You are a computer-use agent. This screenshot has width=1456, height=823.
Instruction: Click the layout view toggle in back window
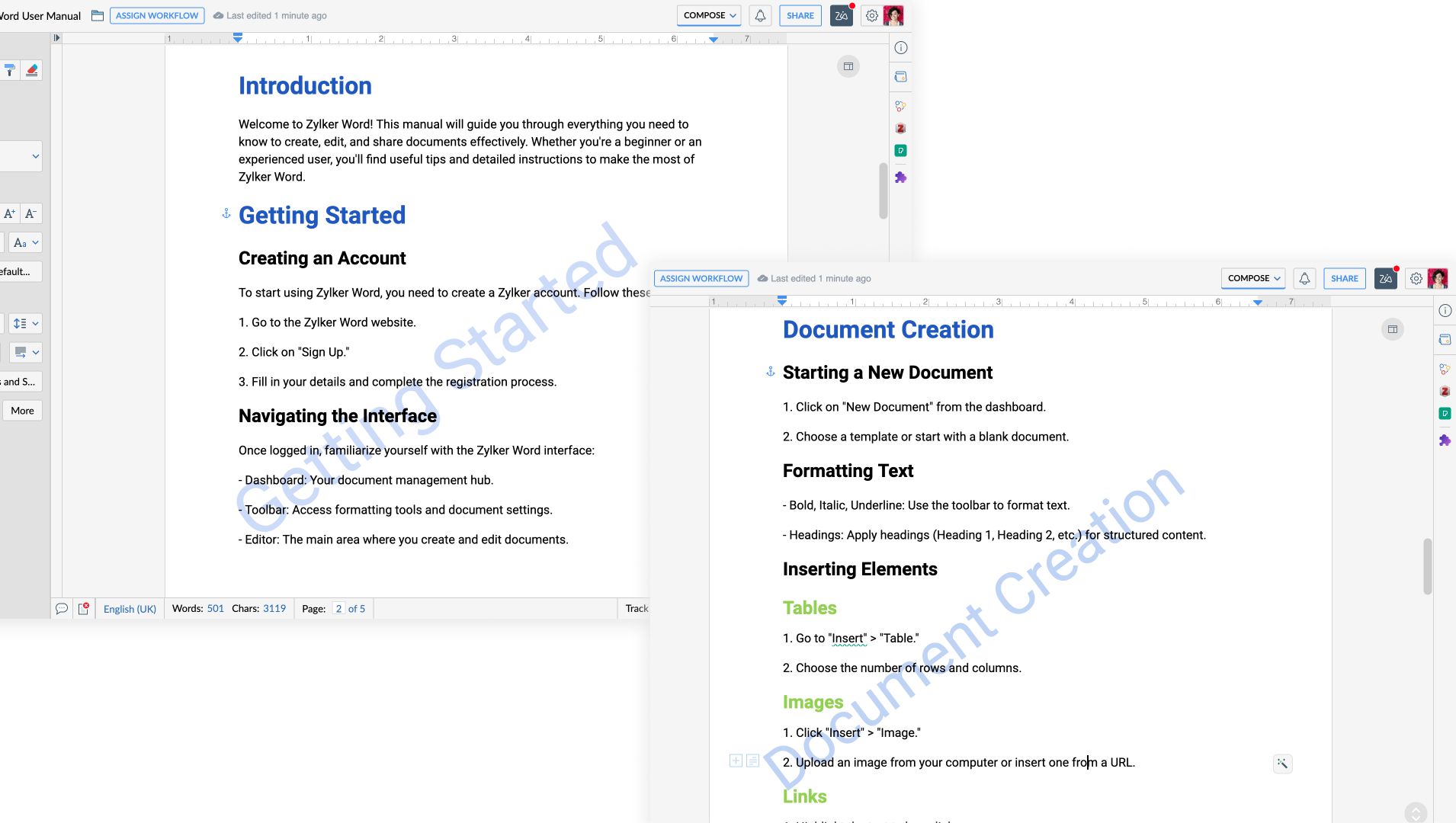848,66
